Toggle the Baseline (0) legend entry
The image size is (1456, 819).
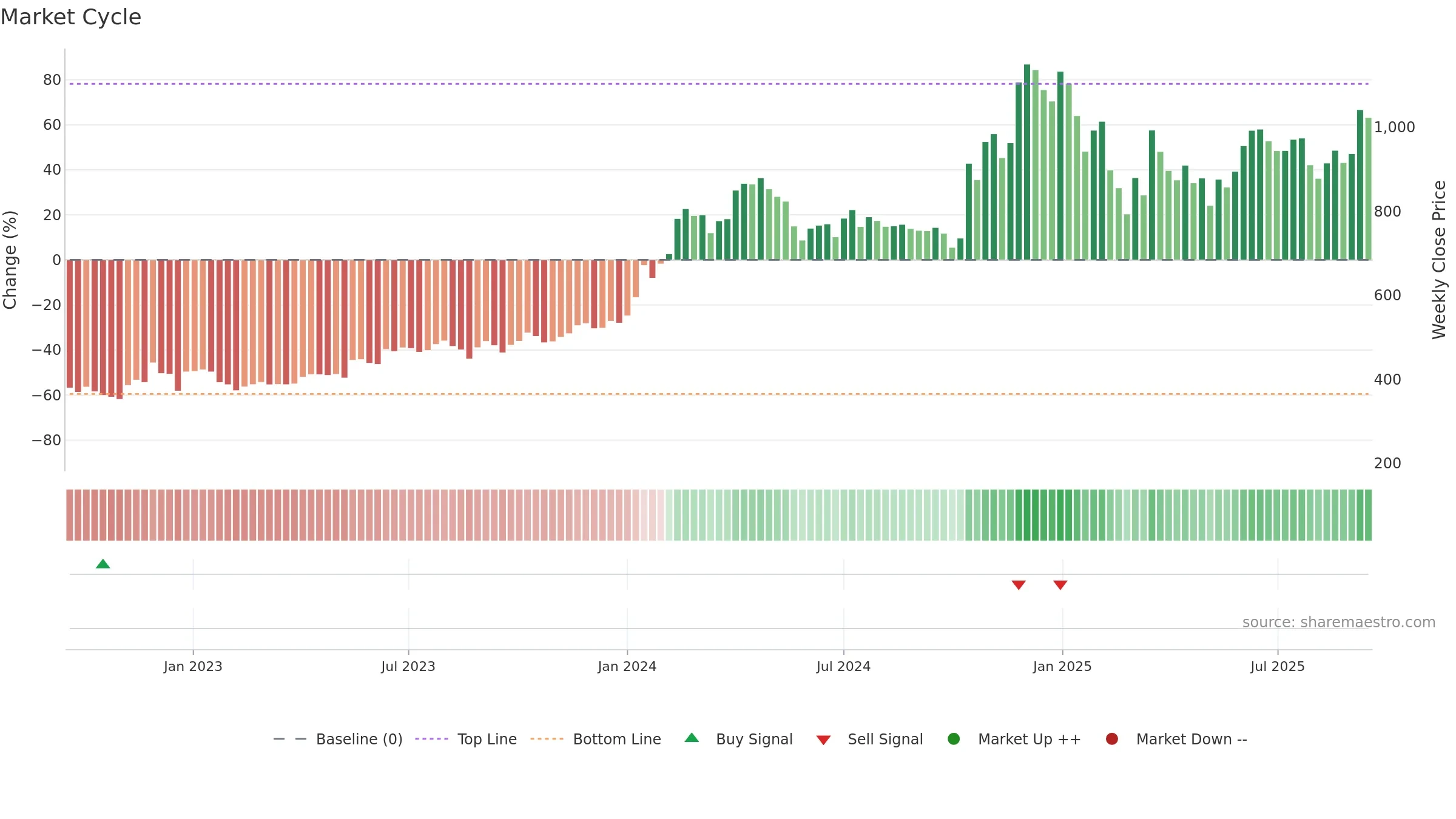(338, 739)
